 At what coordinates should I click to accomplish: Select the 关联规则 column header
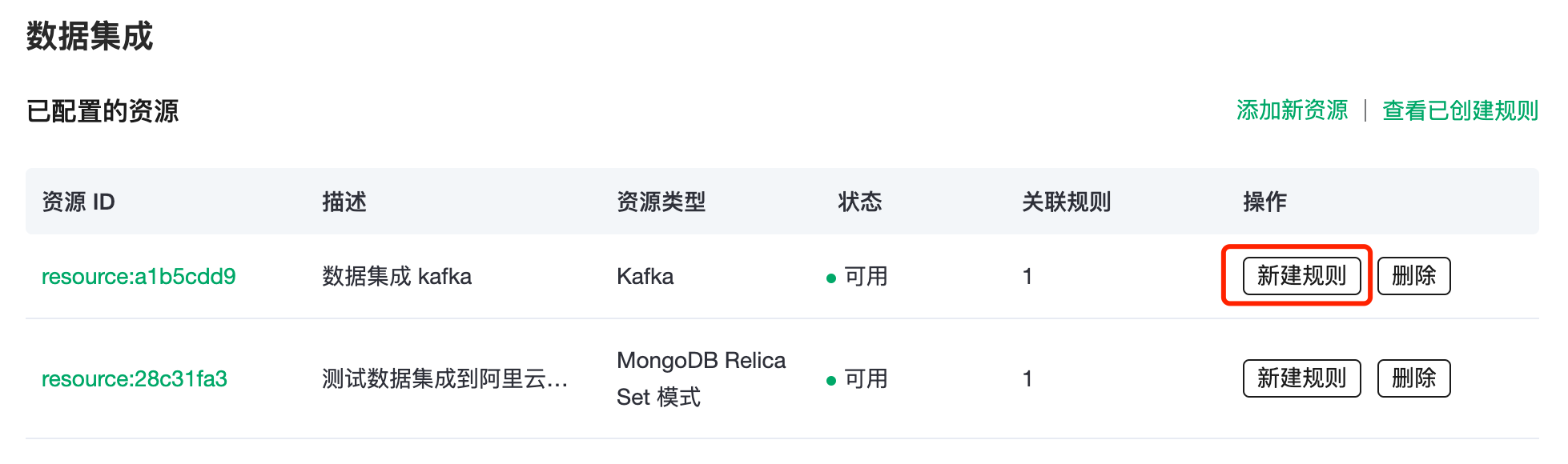(x=1066, y=202)
